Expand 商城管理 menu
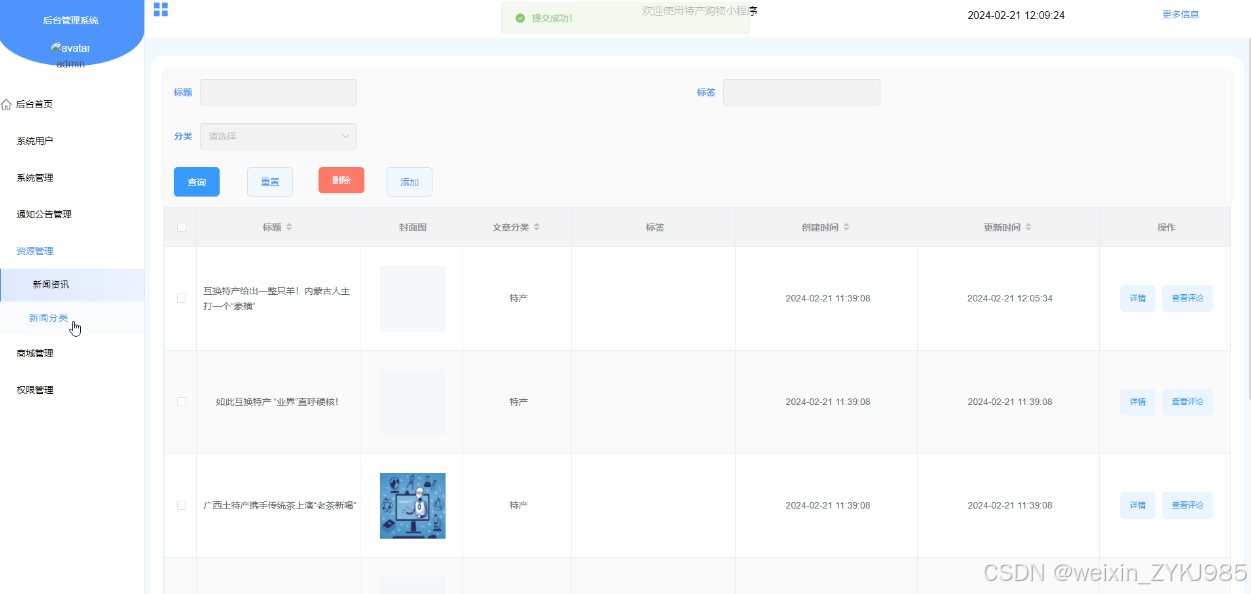 click(x=72, y=353)
